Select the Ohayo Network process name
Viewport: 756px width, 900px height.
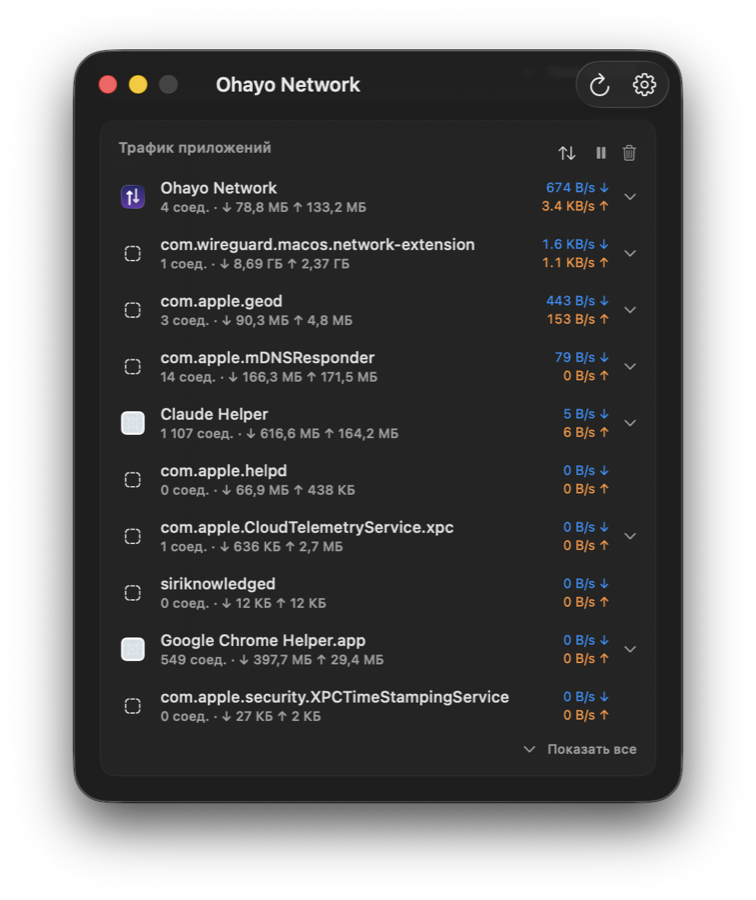point(219,188)
